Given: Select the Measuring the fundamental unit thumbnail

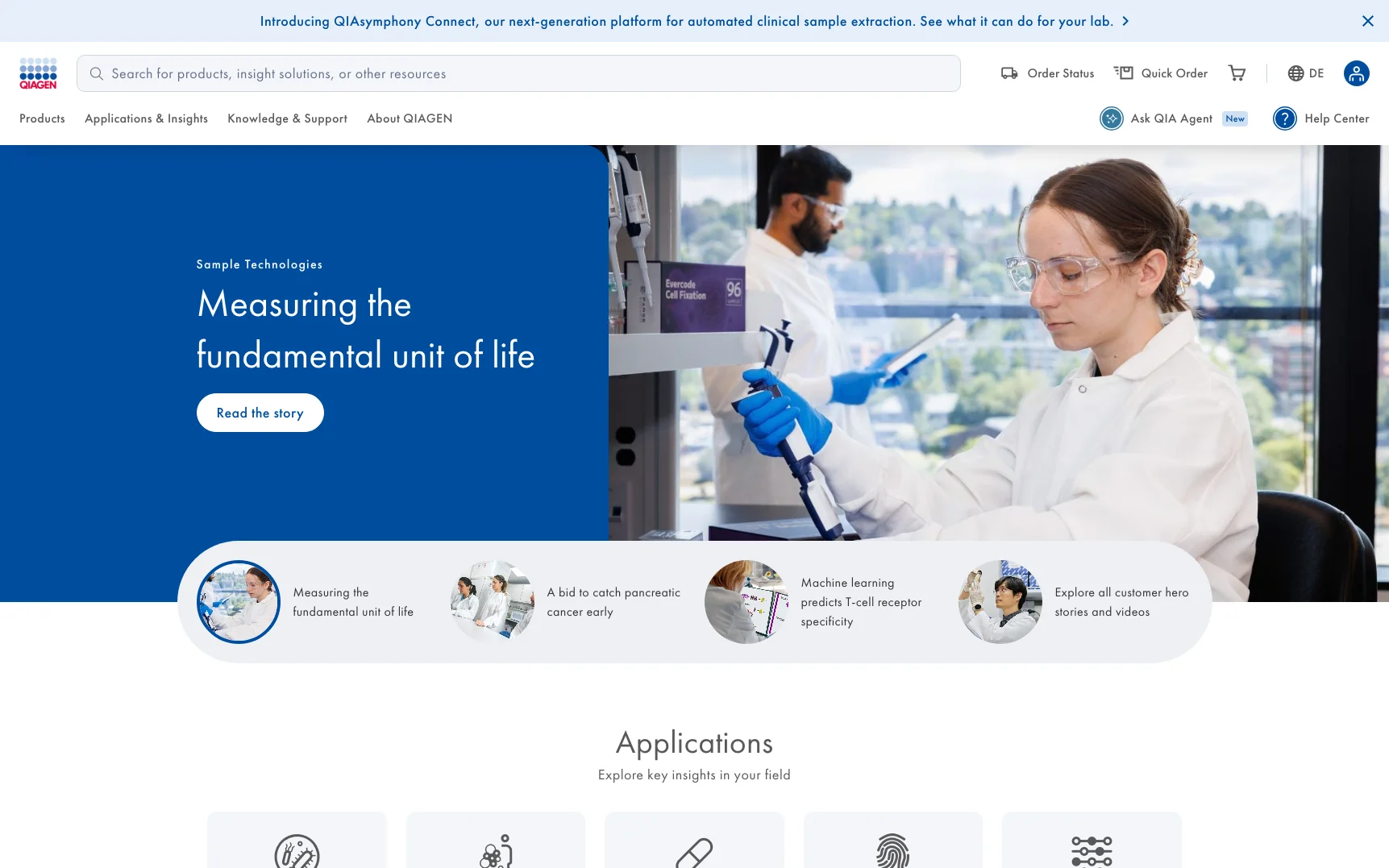Looking at the screenshot, I should point(239,602).
